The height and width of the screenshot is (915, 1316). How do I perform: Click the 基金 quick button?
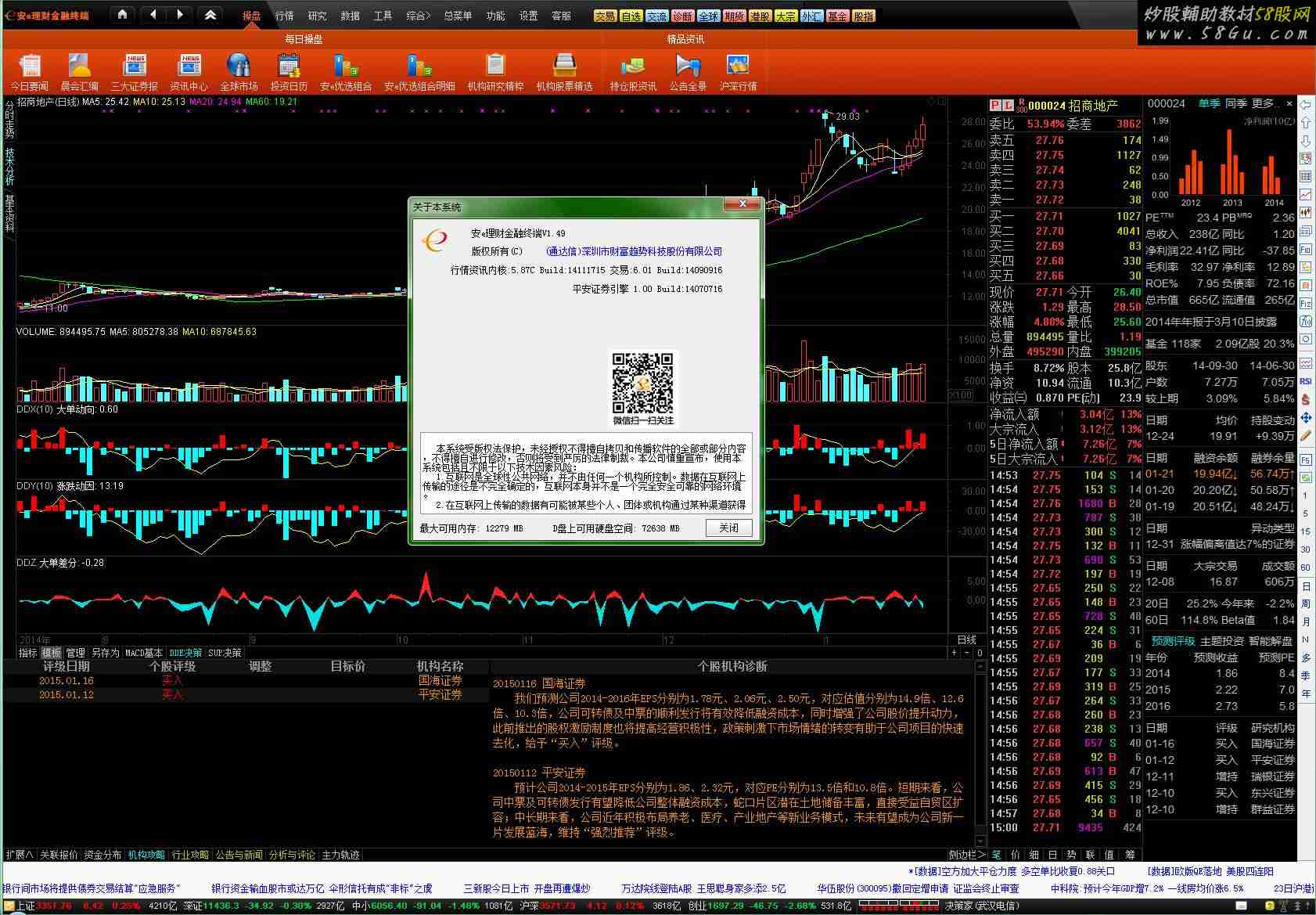(x=838, y=16)
